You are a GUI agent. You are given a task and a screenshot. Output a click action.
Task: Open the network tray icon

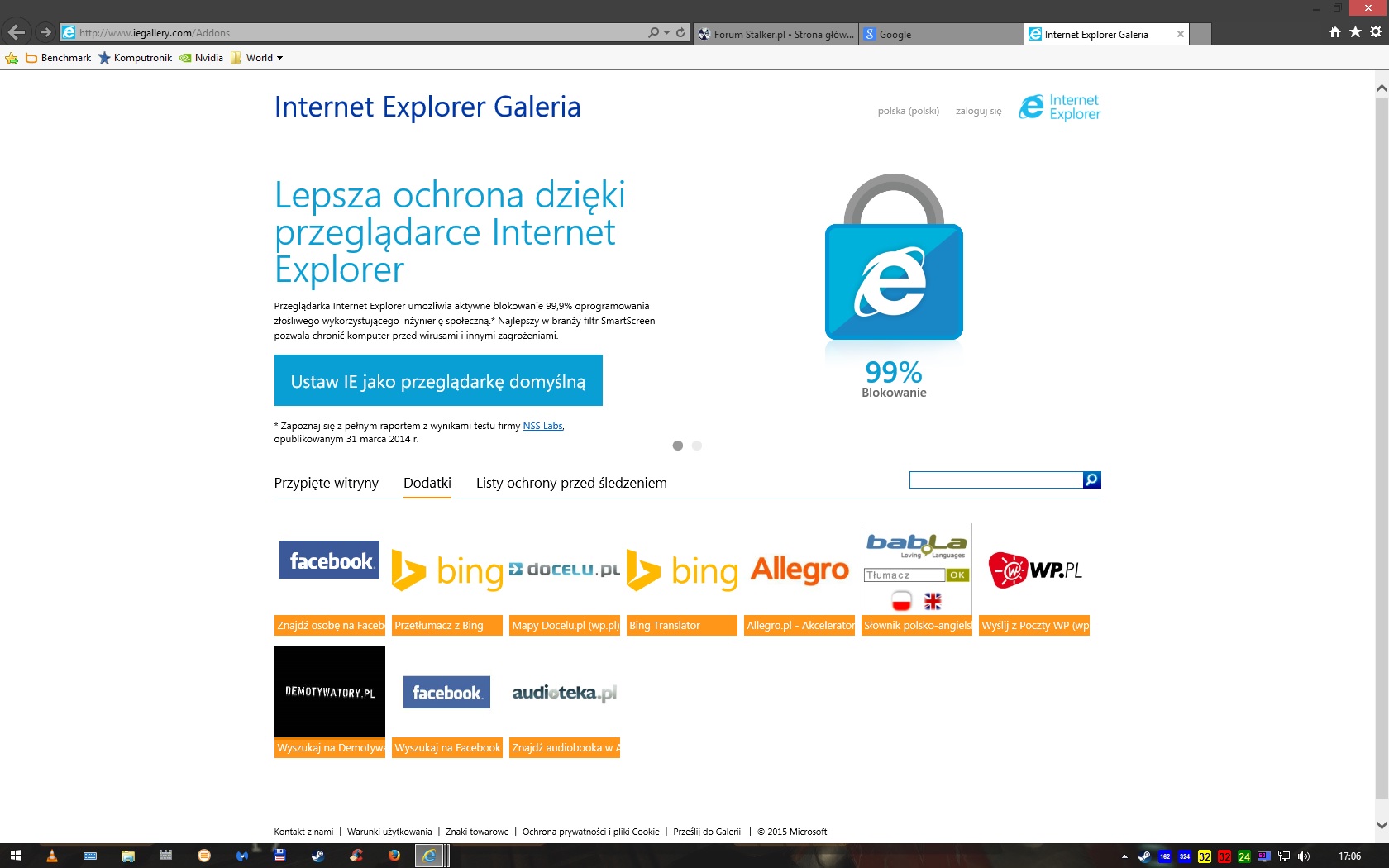(1284, 856)
